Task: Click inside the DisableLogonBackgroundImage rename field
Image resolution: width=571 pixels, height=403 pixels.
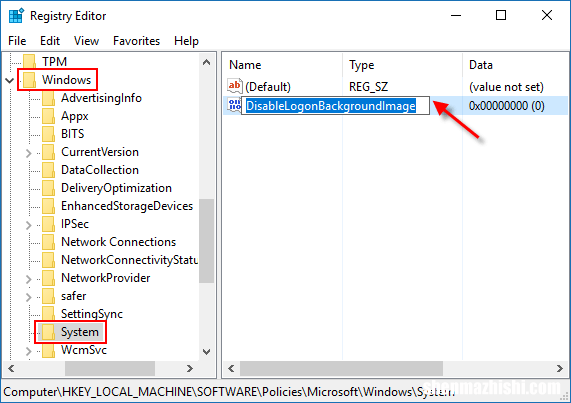Action: 335,106
